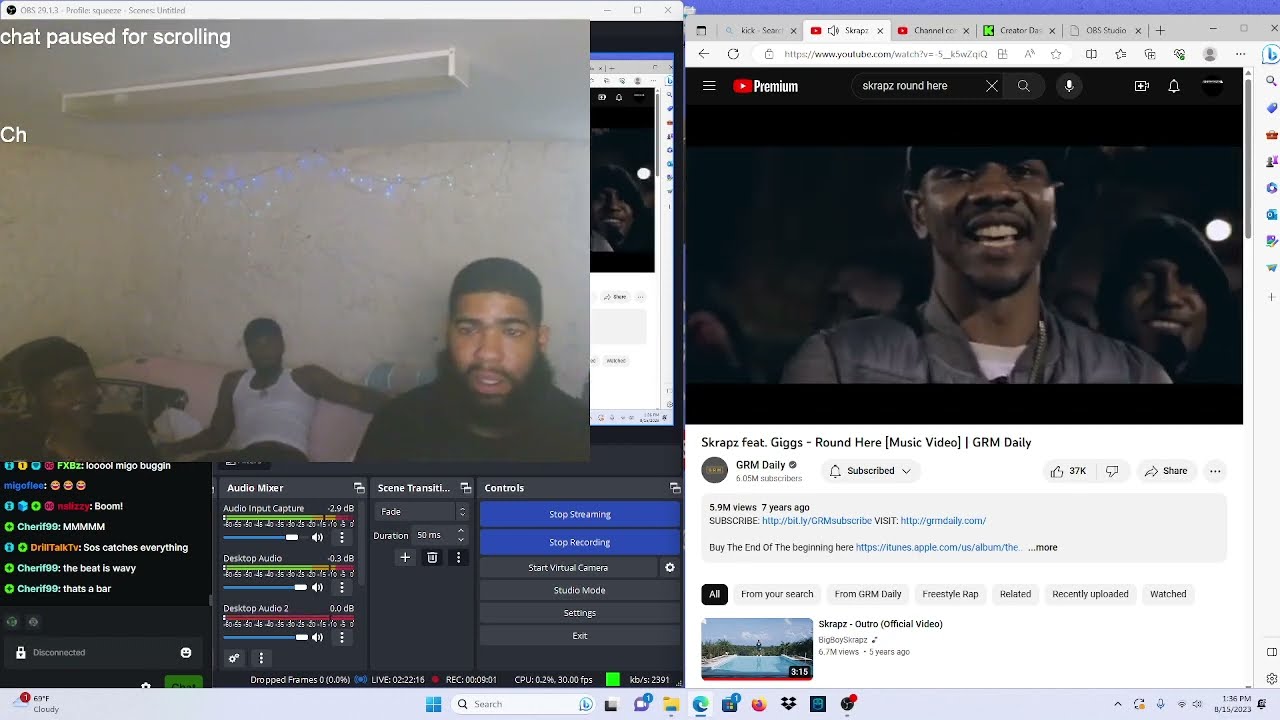Clear the YouTube search text

click(992, 86)
